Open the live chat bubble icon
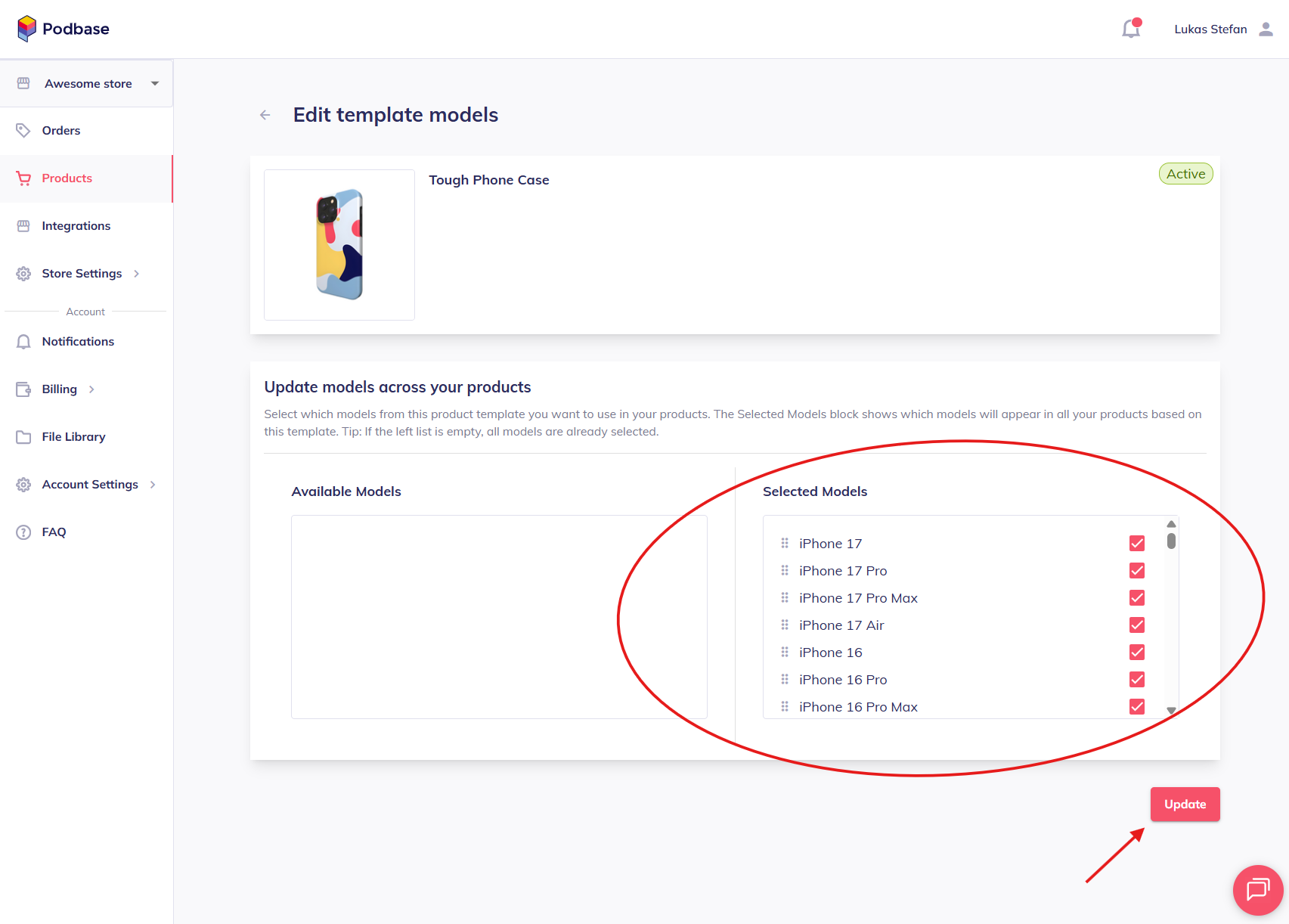Screen dimensions: 1289x924 pyautogui.click(x=1257, y=889)
